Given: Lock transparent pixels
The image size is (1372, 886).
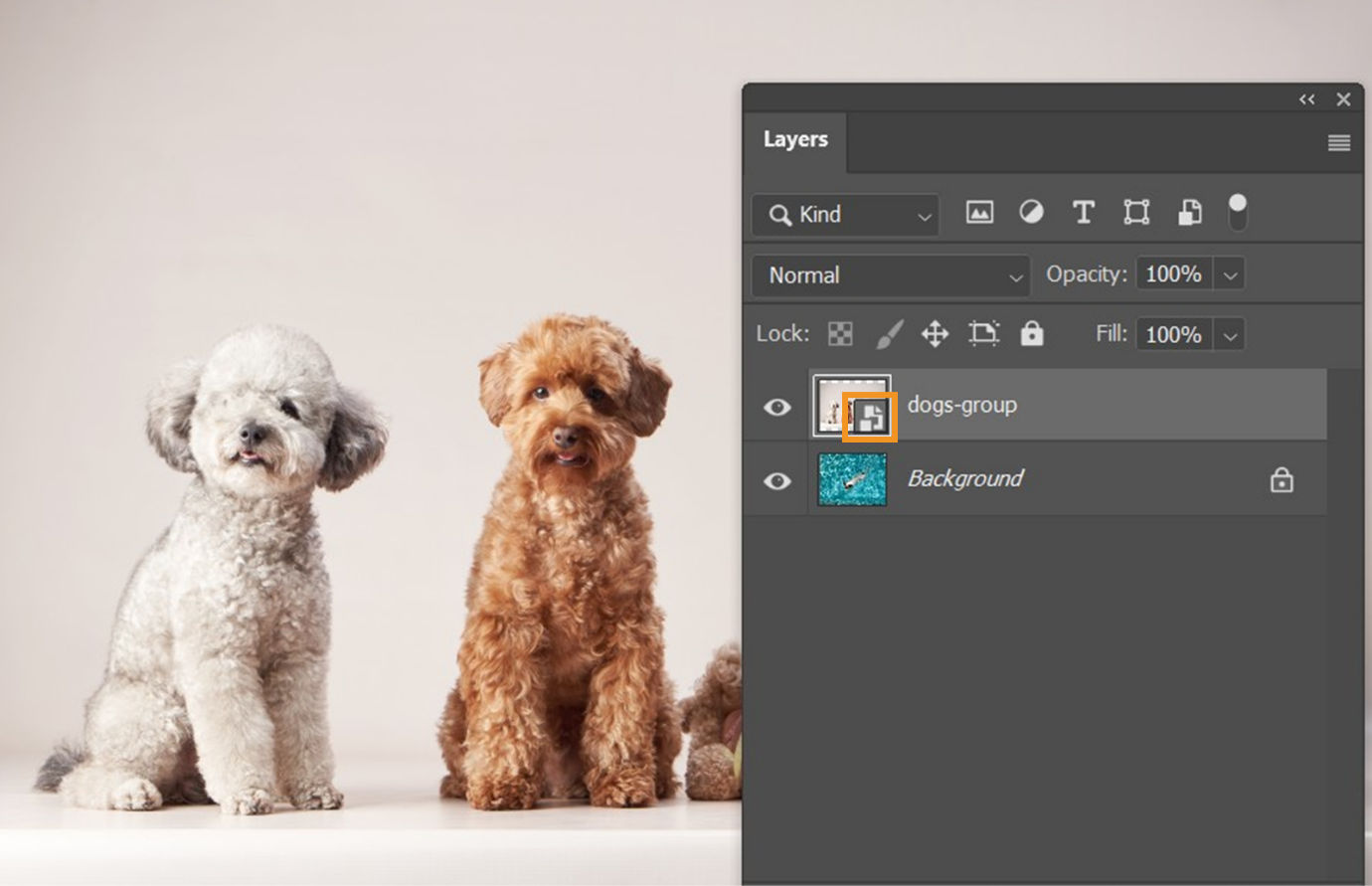Looking at the screenshot, I should tap(840, 334).
